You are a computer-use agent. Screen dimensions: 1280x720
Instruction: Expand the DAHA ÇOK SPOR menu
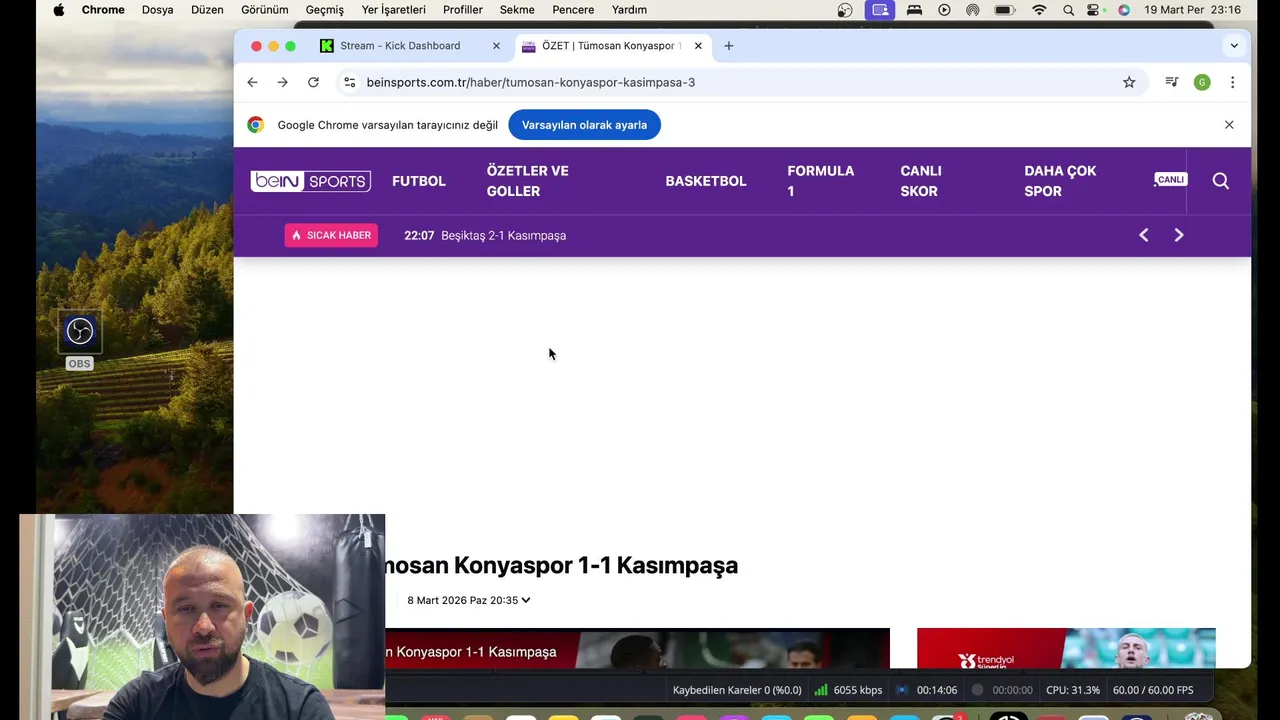click(1060, 181)
